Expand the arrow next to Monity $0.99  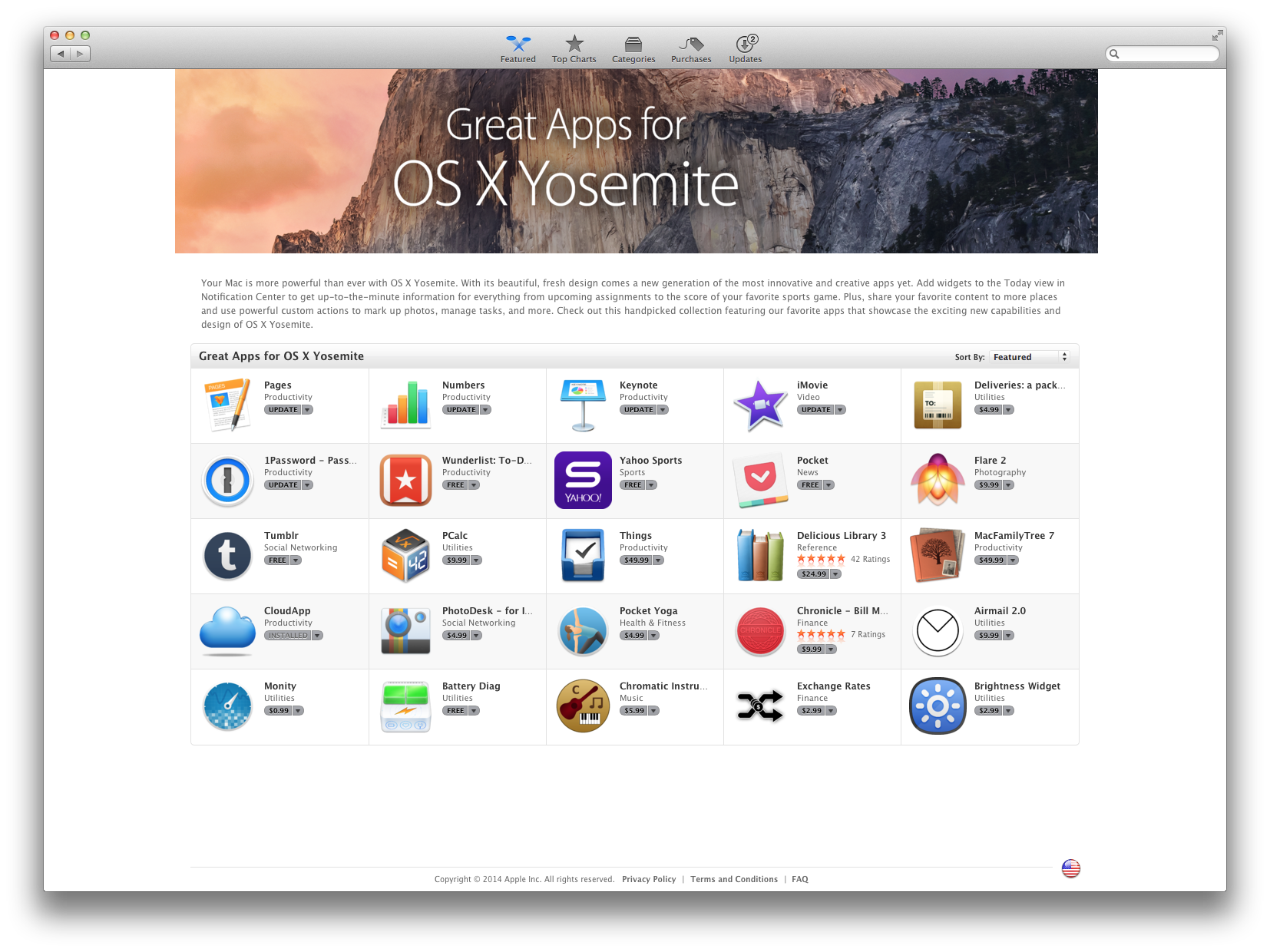pyautogui.click(x=298, y=711)
